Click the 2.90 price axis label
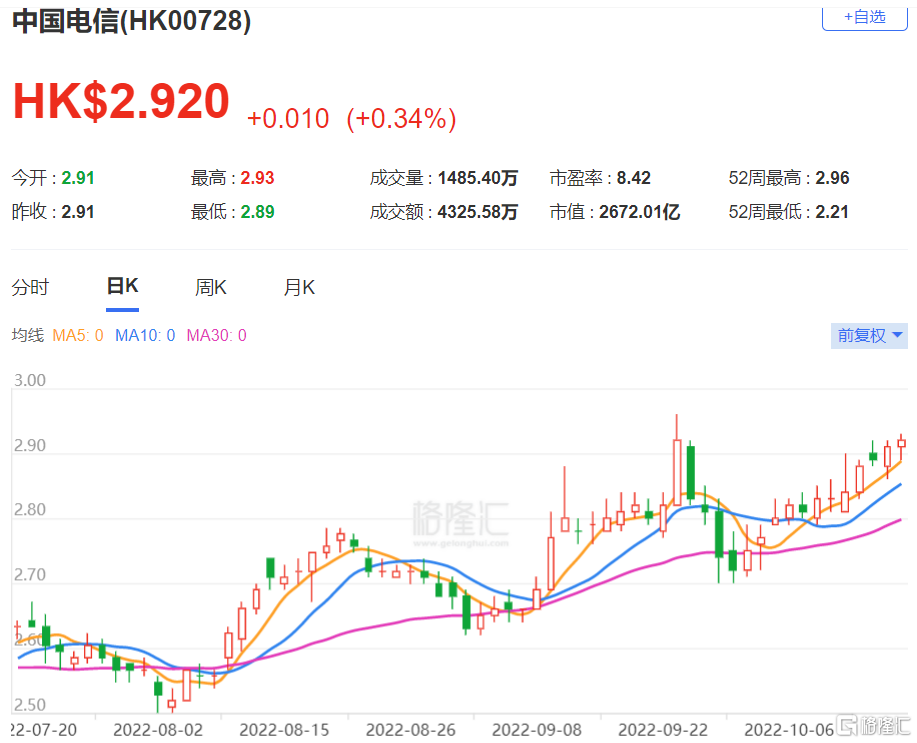917x743 pixels. click(30, 445)
